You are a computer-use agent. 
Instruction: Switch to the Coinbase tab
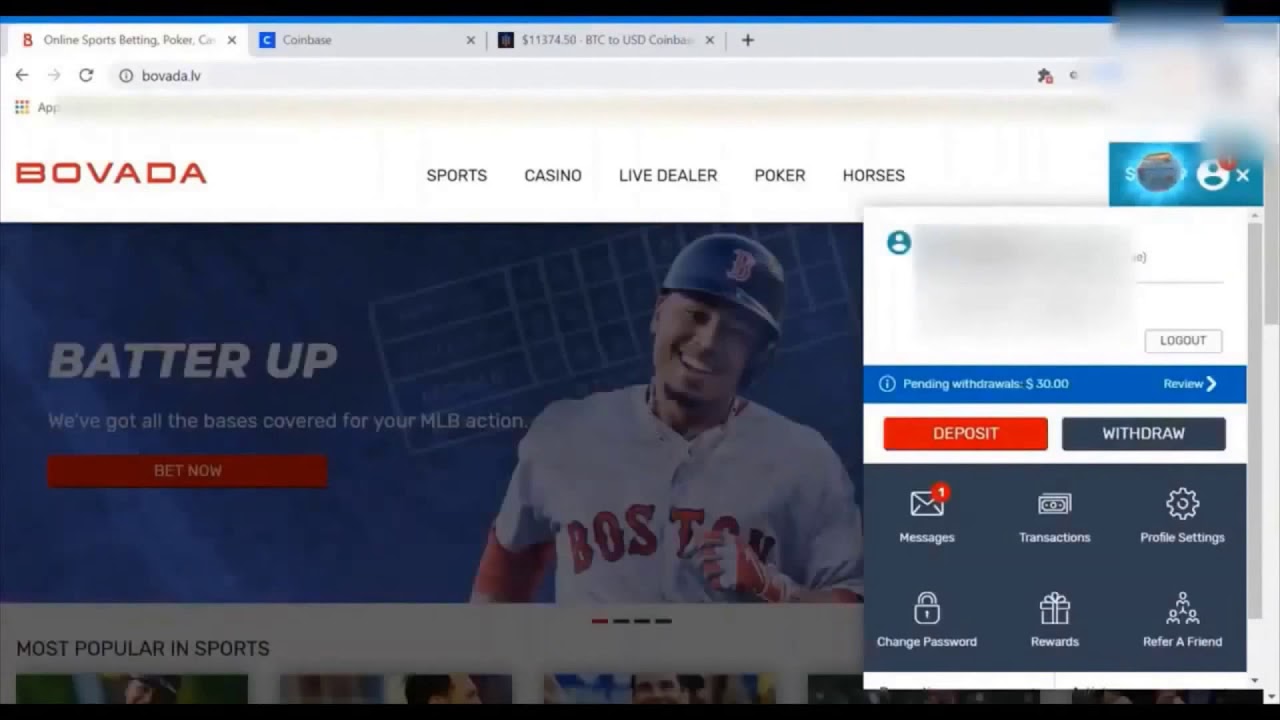click(368, 40)
